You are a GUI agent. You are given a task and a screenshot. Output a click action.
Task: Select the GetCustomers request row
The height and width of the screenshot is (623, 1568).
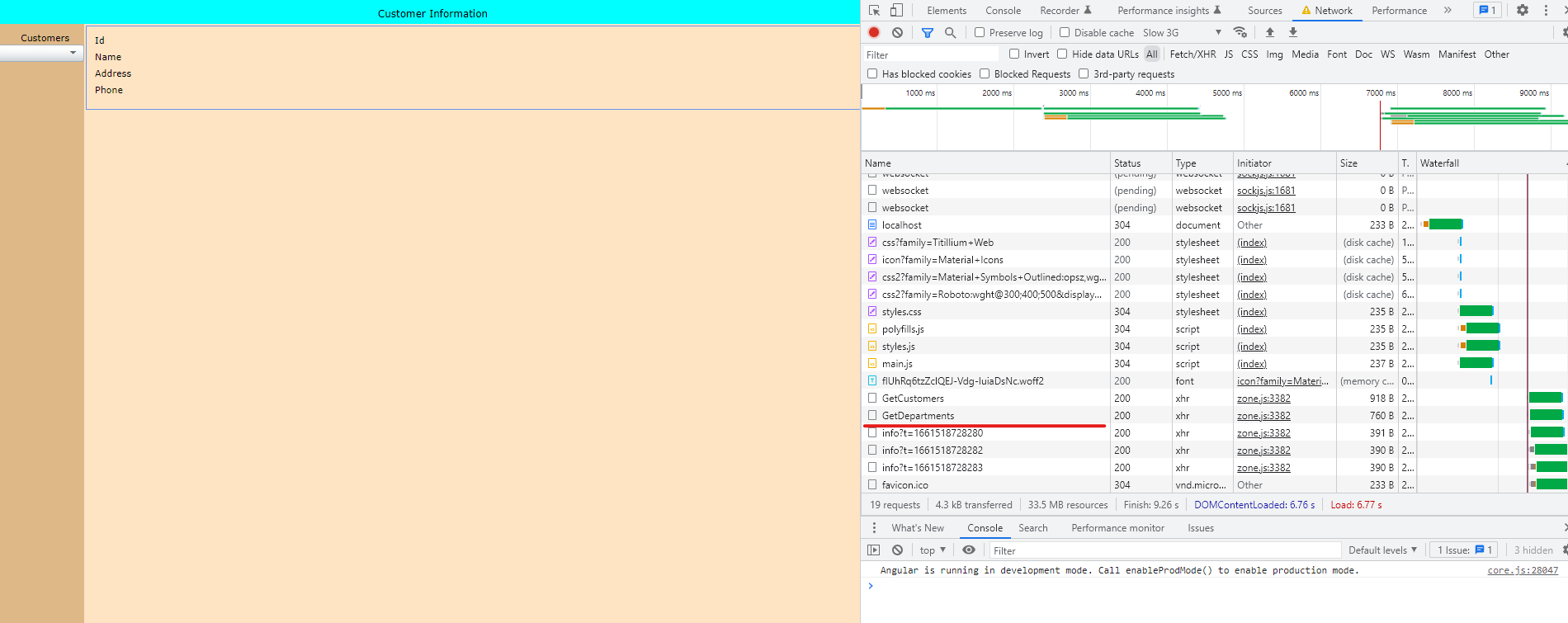(x=913, y=399)
